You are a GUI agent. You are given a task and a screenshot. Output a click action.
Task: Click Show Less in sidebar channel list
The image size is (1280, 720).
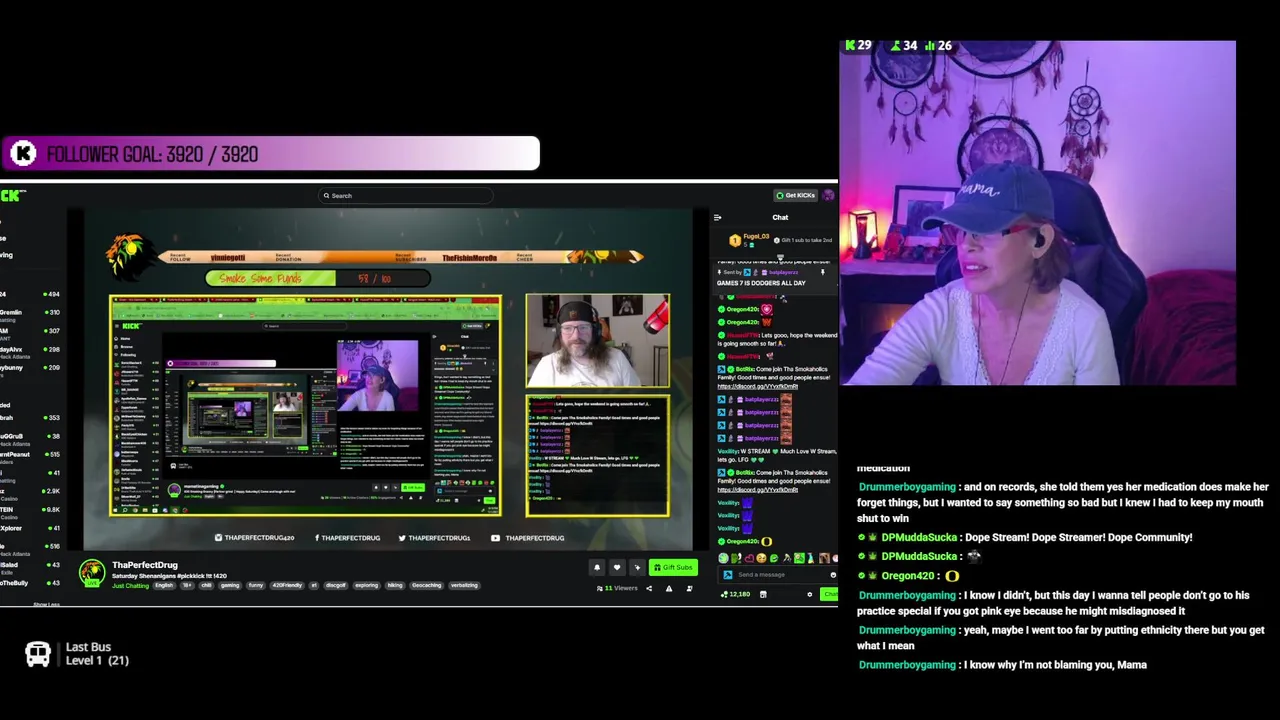click(46, 604)
